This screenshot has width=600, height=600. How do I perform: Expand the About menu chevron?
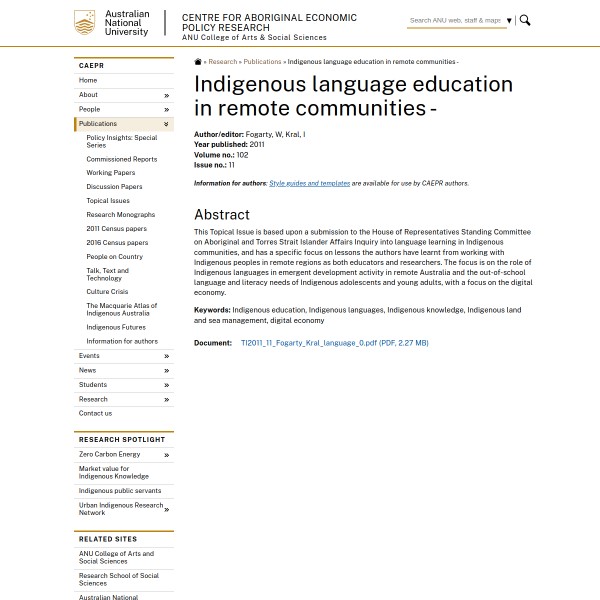click(166, 95)
